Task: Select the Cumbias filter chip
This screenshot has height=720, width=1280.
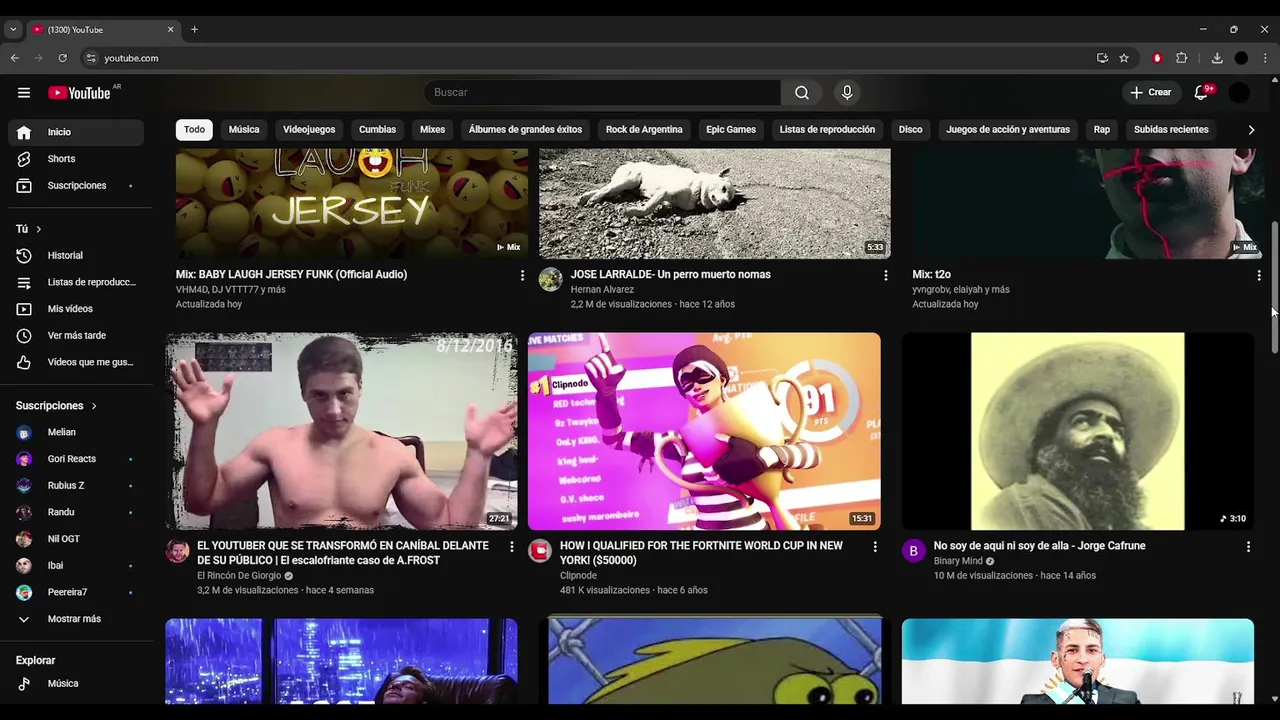Action: [377, 130]
